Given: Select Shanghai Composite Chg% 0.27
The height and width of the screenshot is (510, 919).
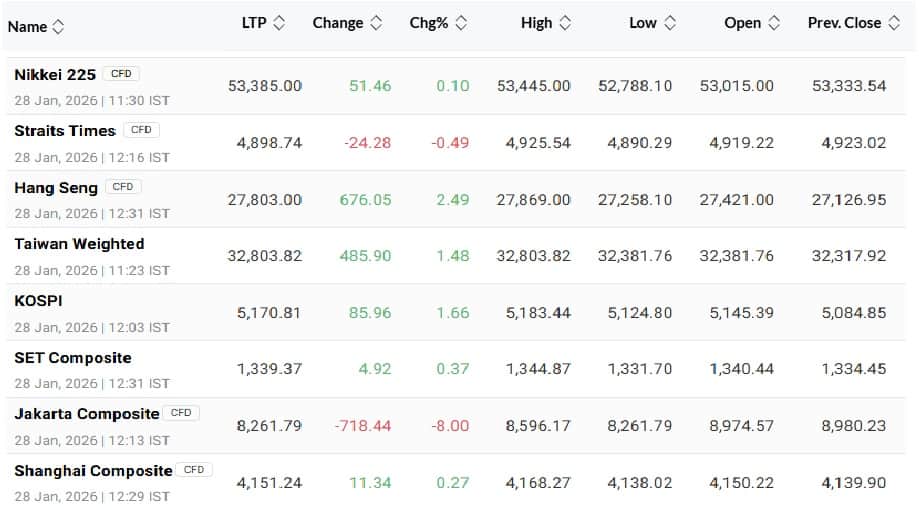Looking at the screenshot, I should (452, 483).
